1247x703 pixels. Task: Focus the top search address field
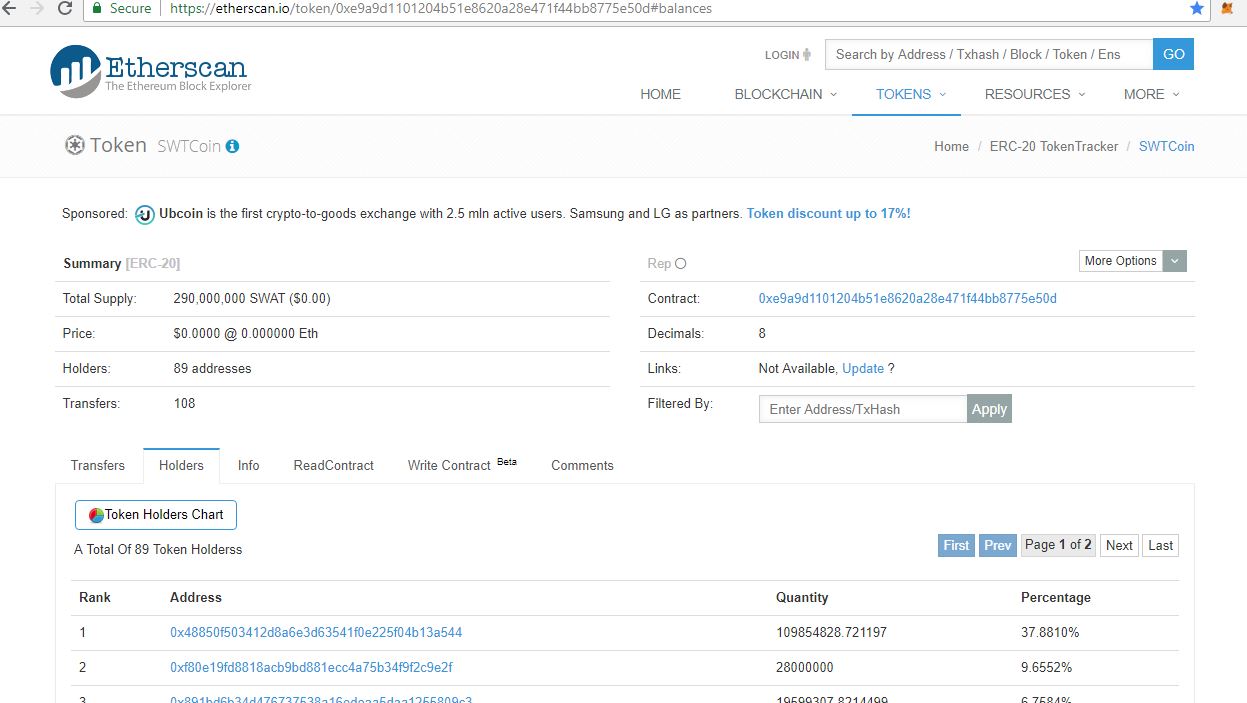point(989,54)
